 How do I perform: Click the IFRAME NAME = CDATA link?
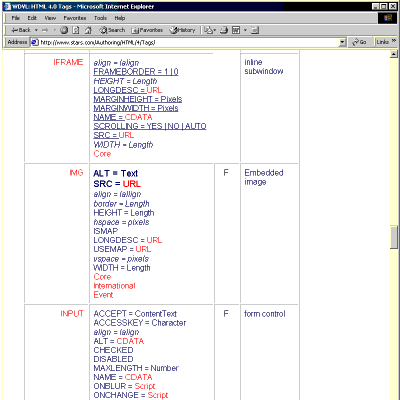[123, 117]
